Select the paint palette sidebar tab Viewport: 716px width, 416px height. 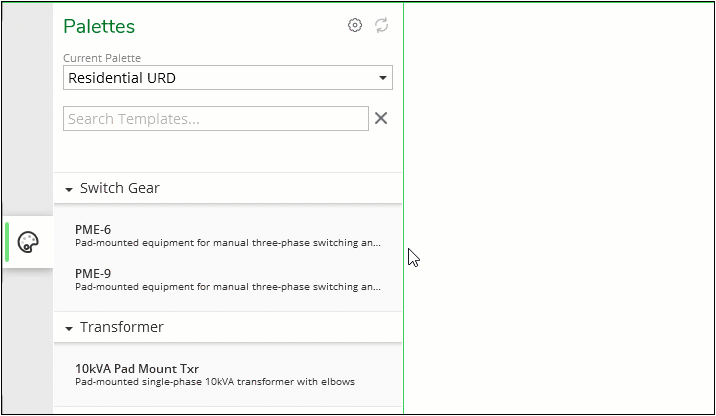pos(28,242)
